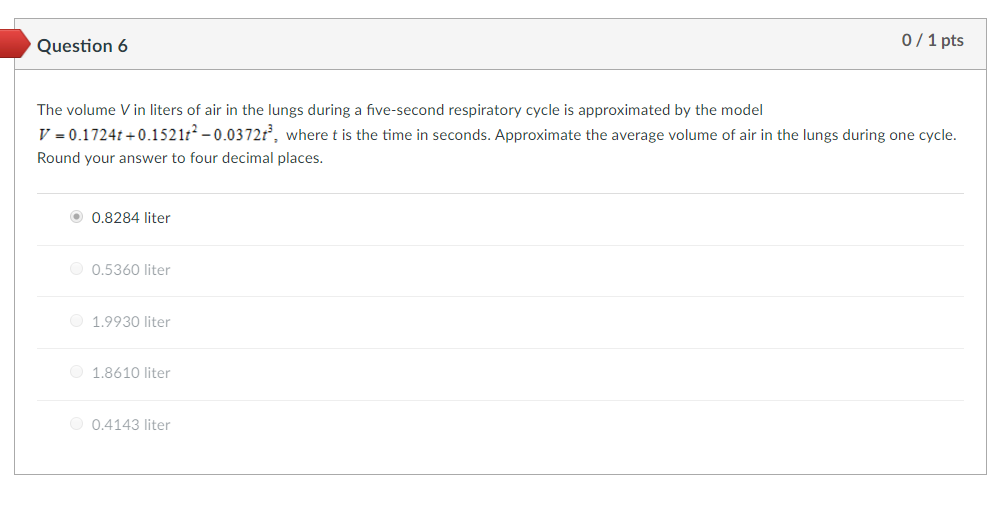Viewport: 1008px width, 505px height.
Task: Click the "0.5360 liter" answer label
Action: [x=131, y=269]
